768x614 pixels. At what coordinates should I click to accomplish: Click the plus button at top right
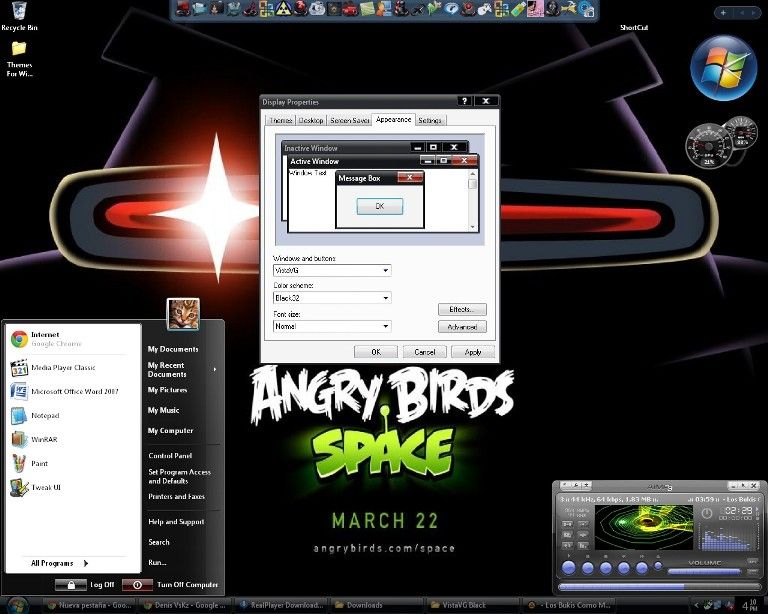point(723,13)
